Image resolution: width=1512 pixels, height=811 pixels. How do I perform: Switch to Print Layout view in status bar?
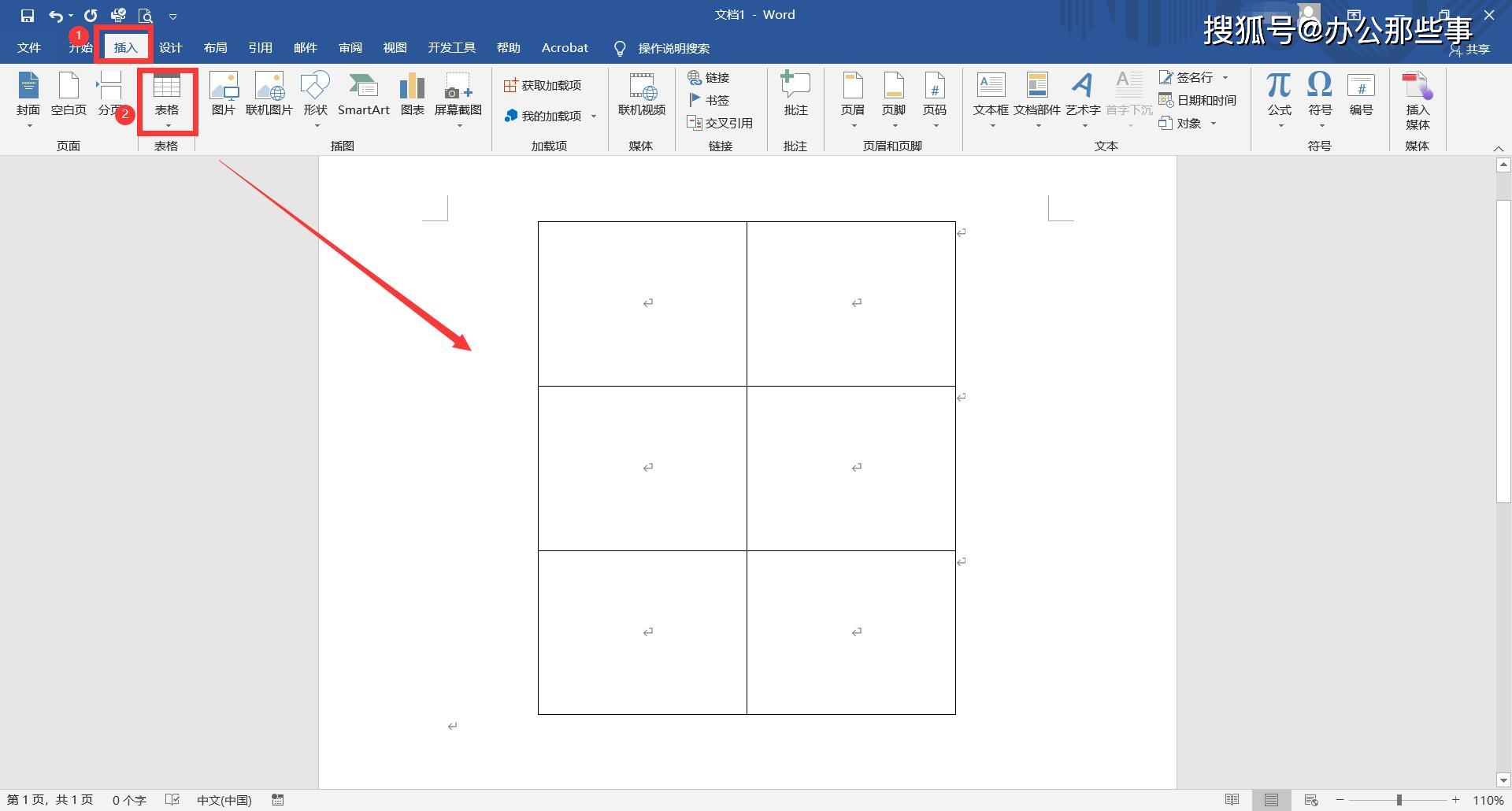[x=1271, y=800]
